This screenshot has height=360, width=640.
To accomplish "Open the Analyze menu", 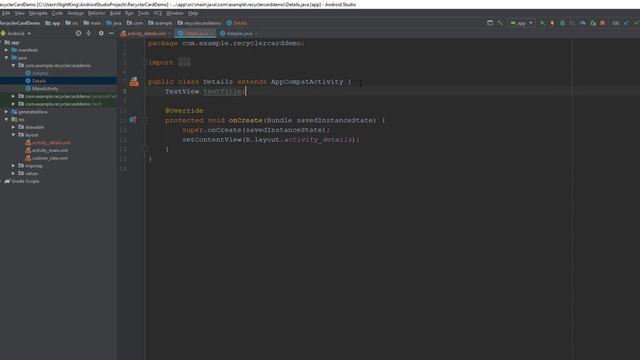I will pos(76,13).
